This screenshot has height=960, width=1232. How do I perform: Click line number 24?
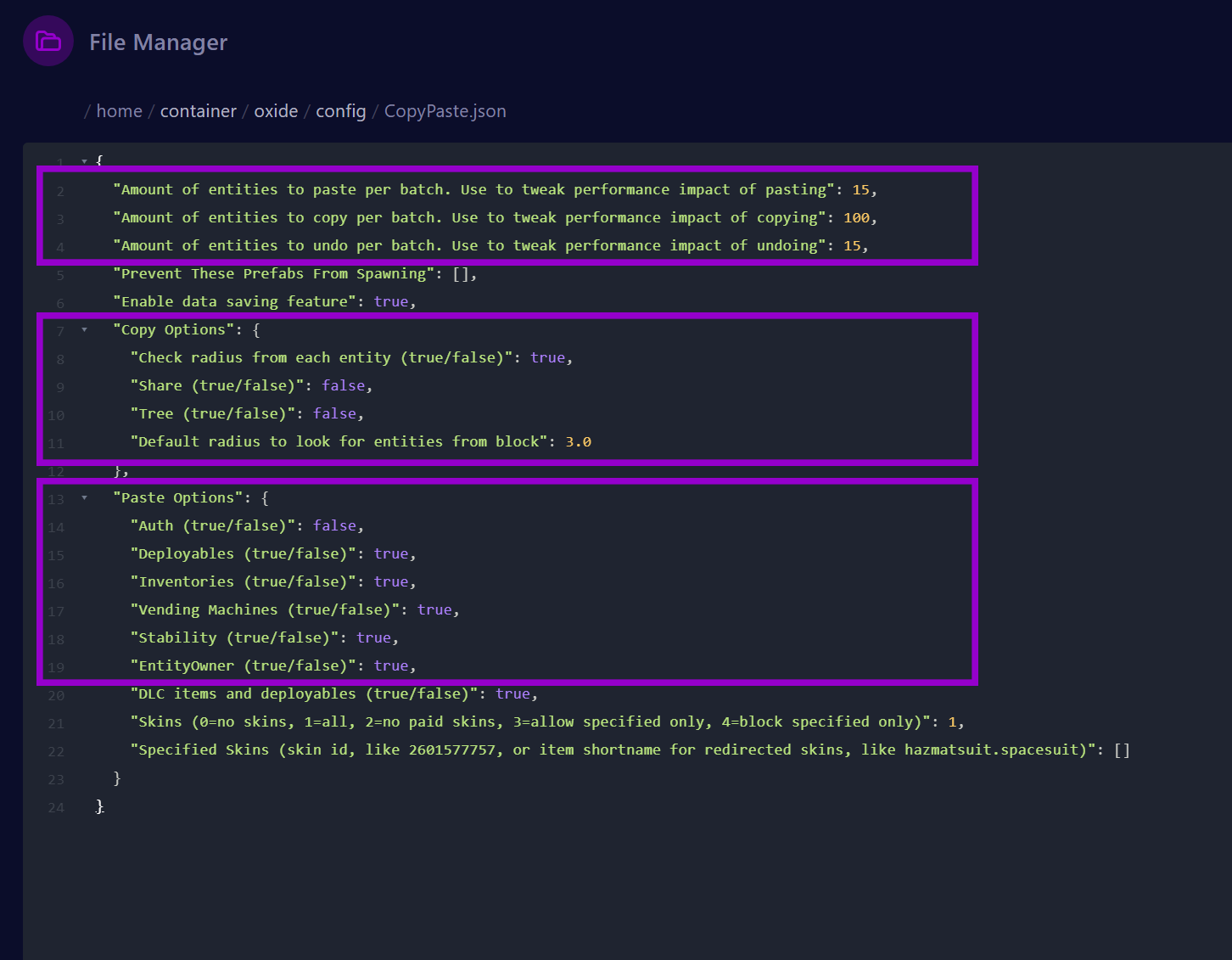tap(56, 807)
